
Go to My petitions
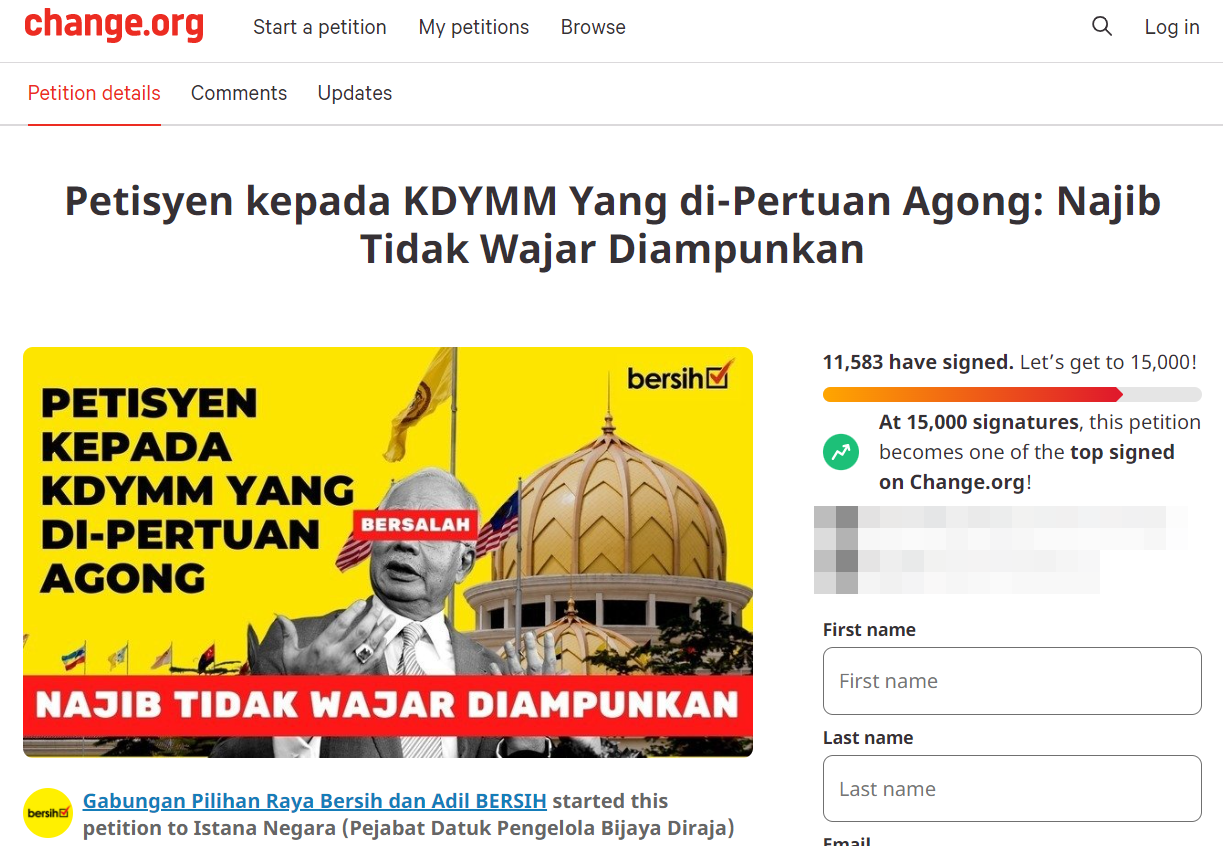[x=474, y=27]
